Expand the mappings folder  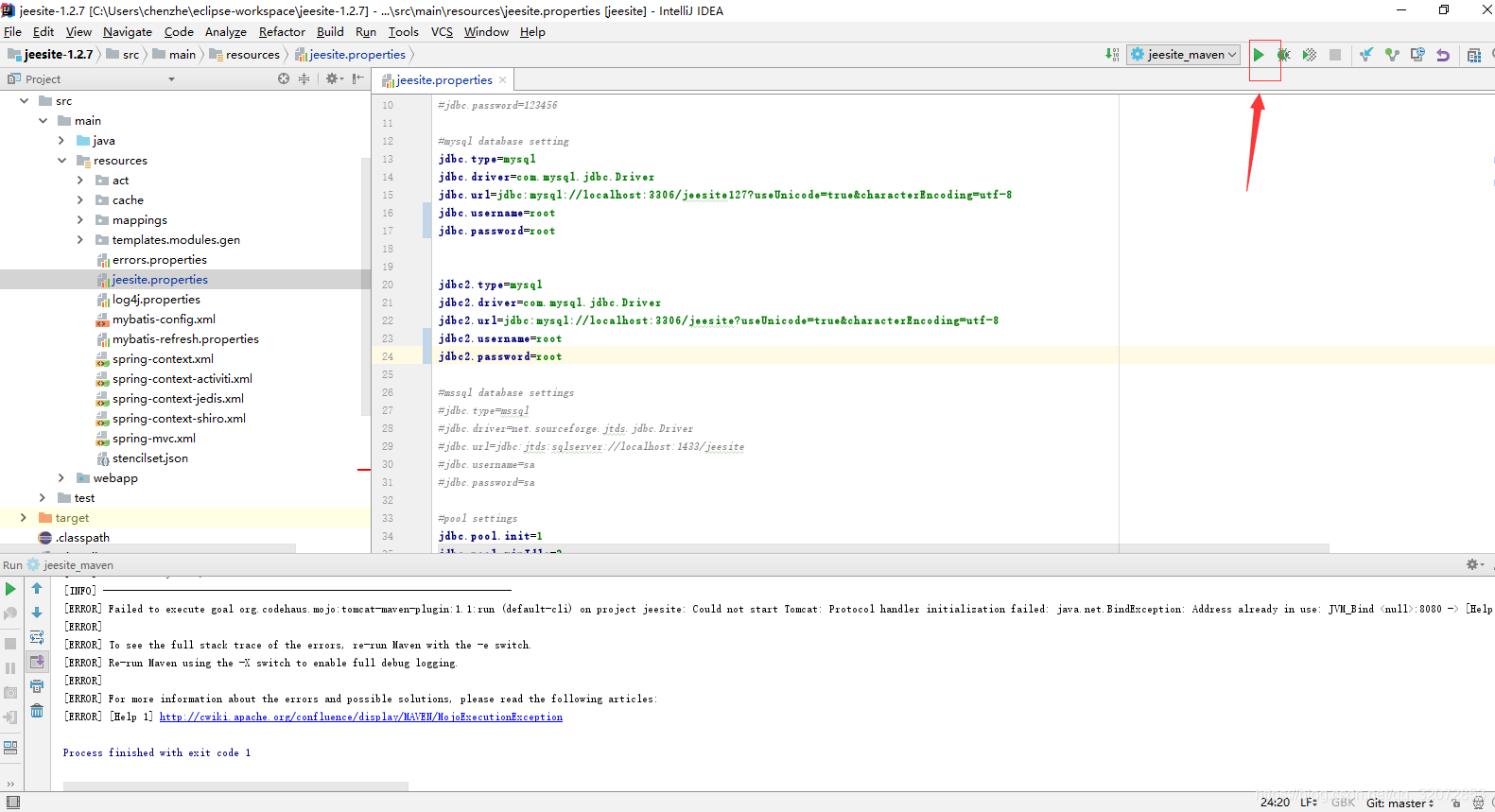[80, 220]
